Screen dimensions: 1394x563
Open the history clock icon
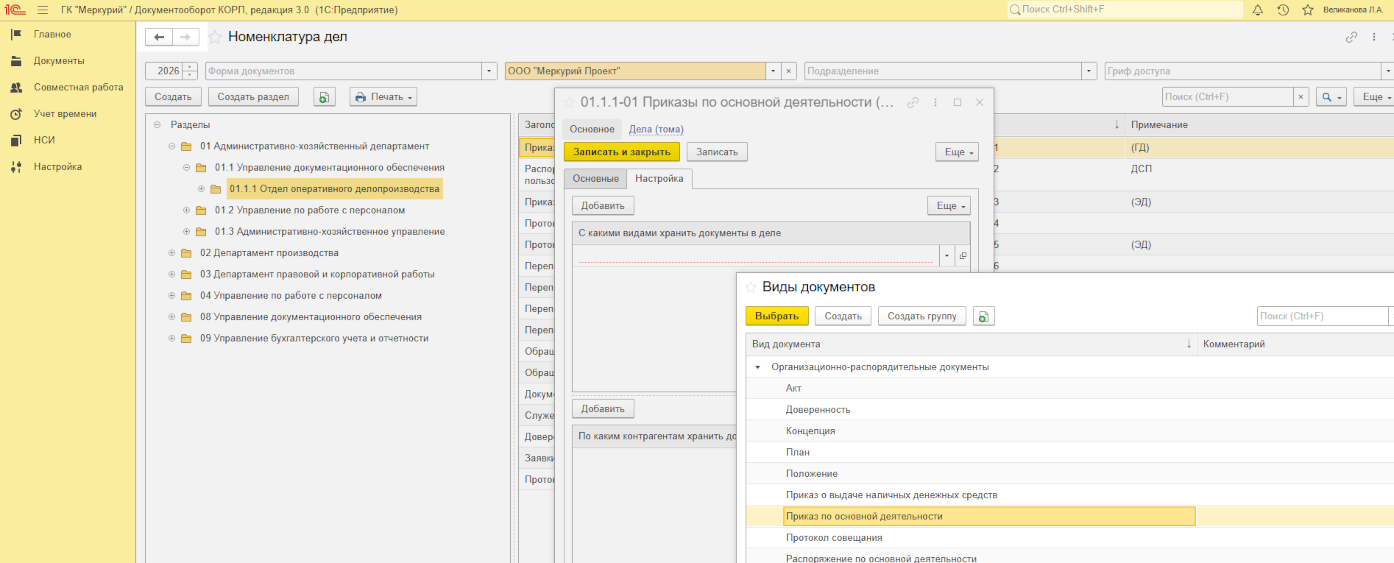(x=1283, y=10)
